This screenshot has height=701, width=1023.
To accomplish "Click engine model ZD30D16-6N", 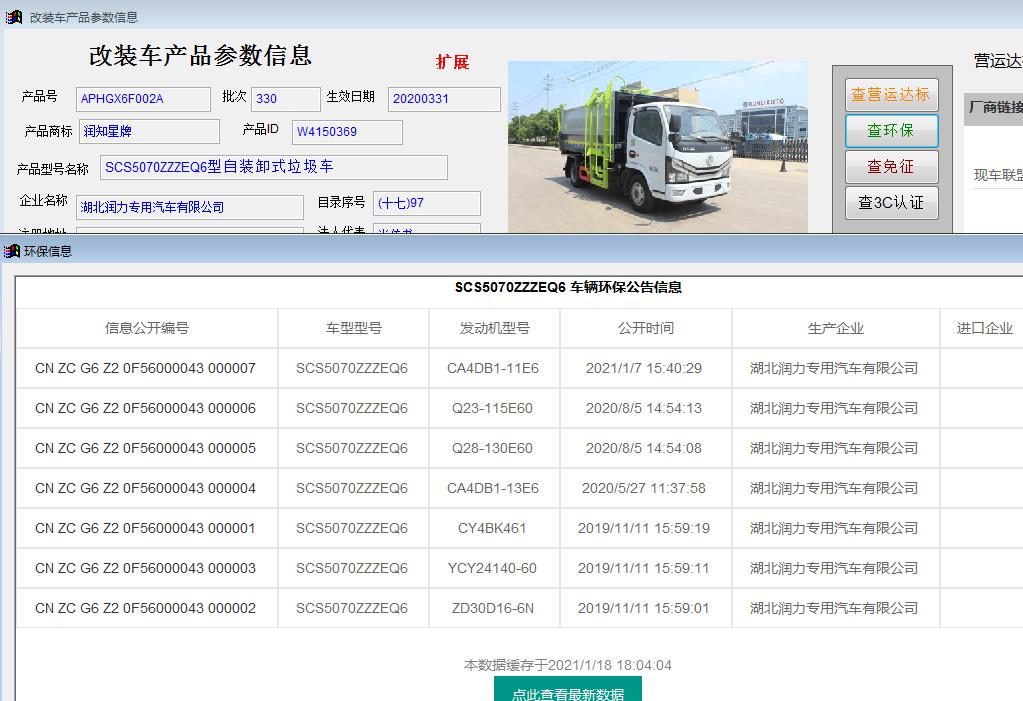I will pos(493,608).
